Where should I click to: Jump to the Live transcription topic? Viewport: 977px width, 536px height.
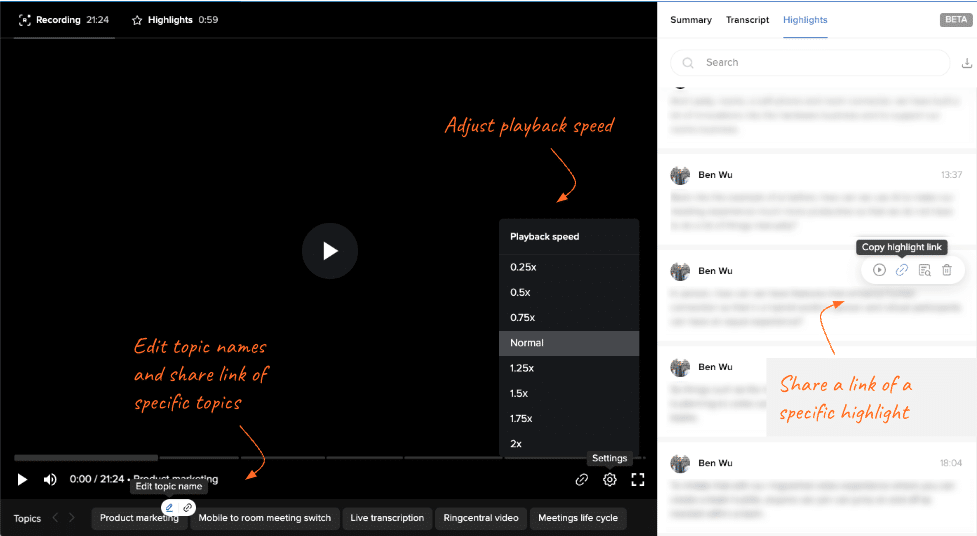[x=387, y=518]
